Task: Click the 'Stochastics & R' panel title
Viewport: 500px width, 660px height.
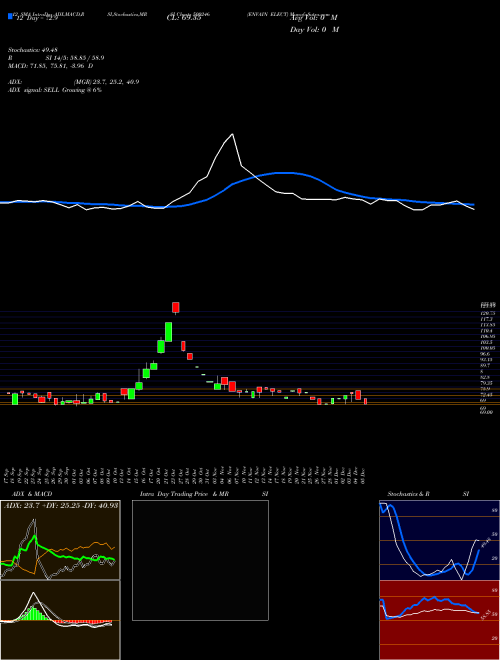Action: point(409,494)
